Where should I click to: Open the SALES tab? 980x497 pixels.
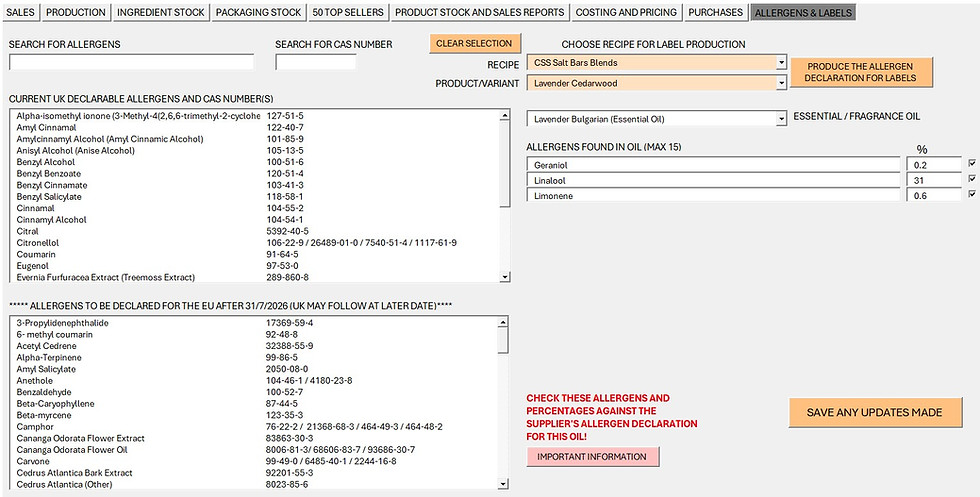(x=20, y=12)
